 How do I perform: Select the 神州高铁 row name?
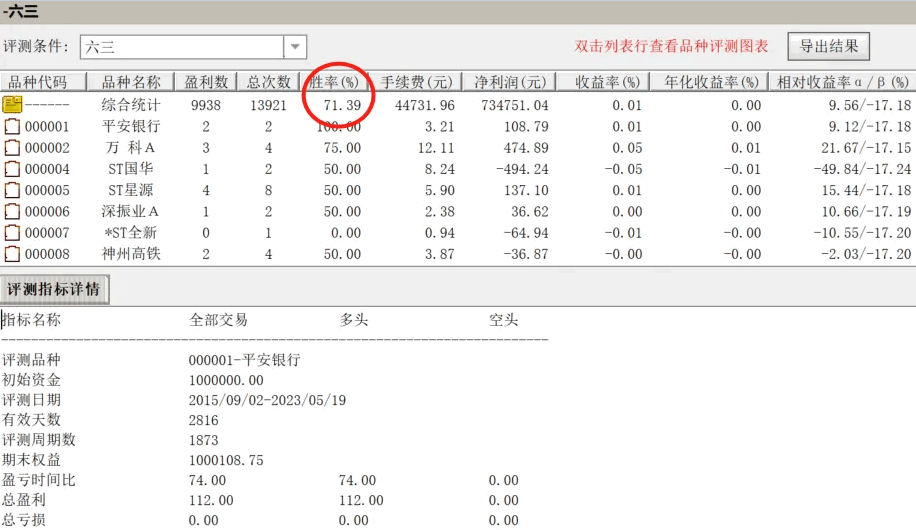131,254
